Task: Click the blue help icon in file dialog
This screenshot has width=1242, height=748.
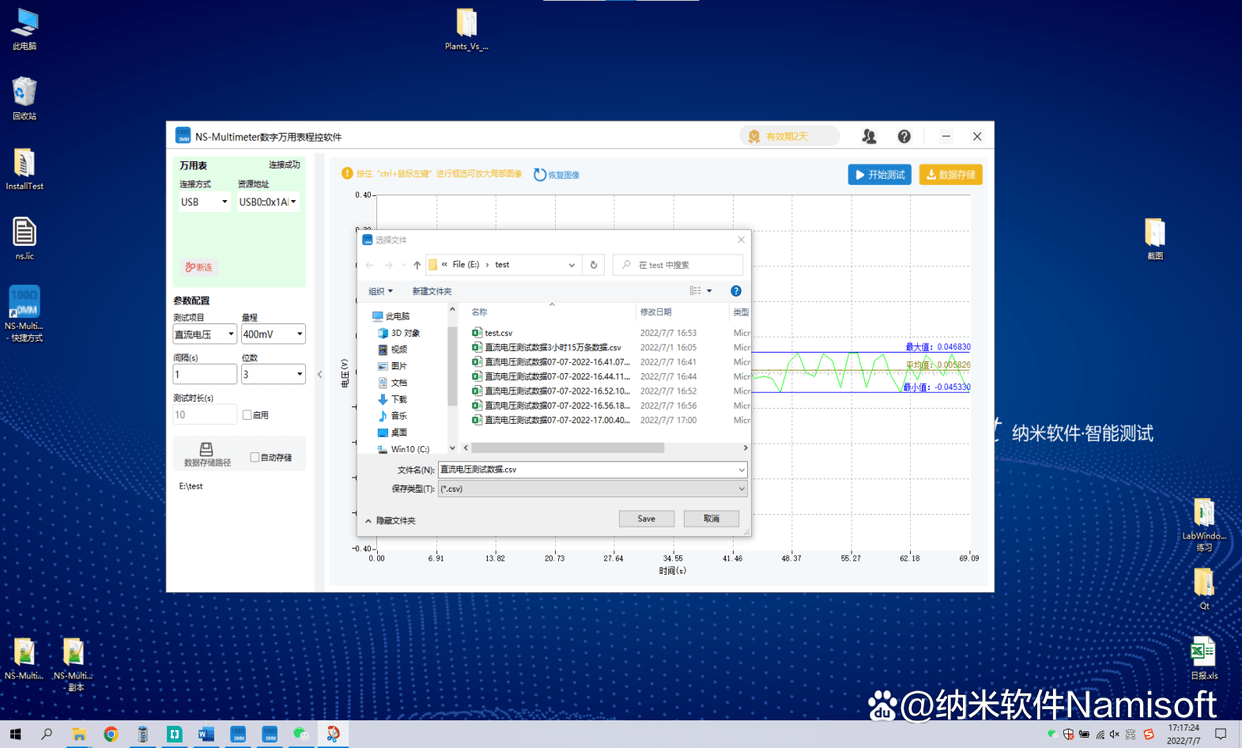Action: (736, 291)
